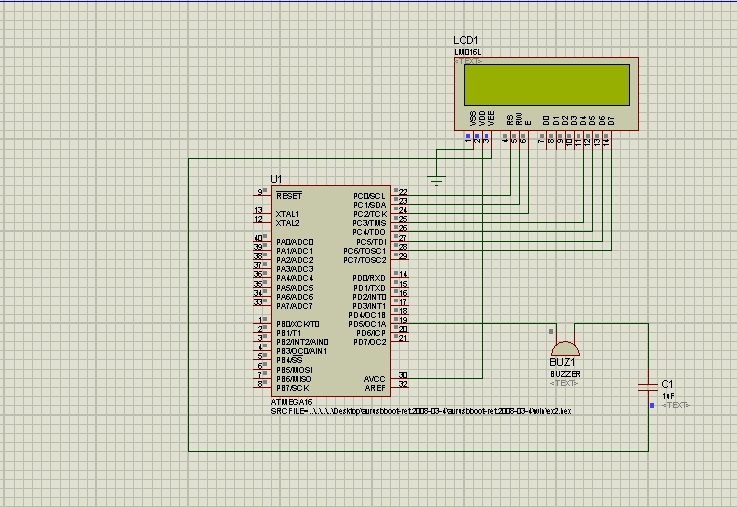Click the PC0/SCL pin 22 stub
This screenshot has height=507, width=737.
point(400,195)
